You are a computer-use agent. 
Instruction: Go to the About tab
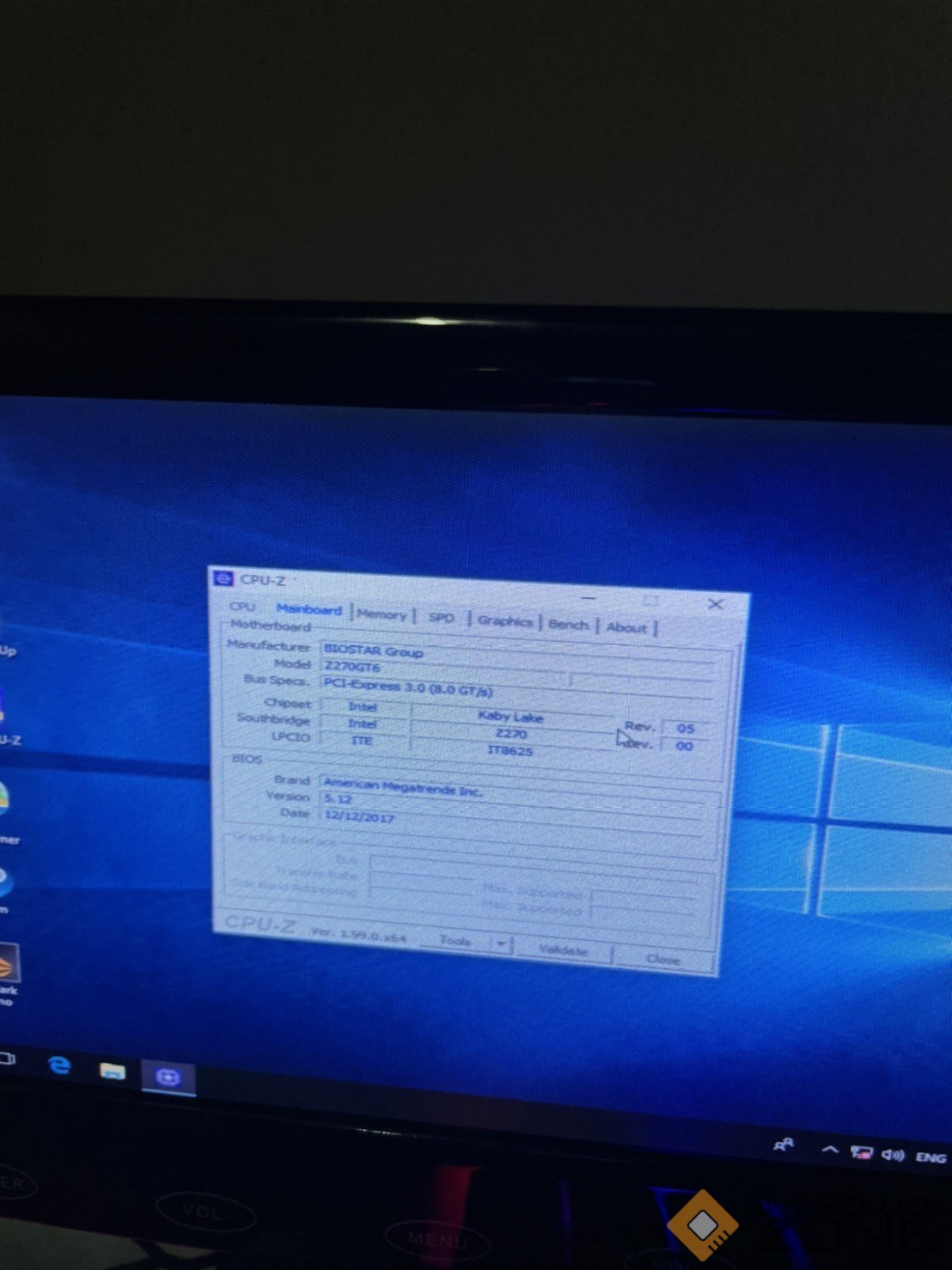click(x=626, y=628)
